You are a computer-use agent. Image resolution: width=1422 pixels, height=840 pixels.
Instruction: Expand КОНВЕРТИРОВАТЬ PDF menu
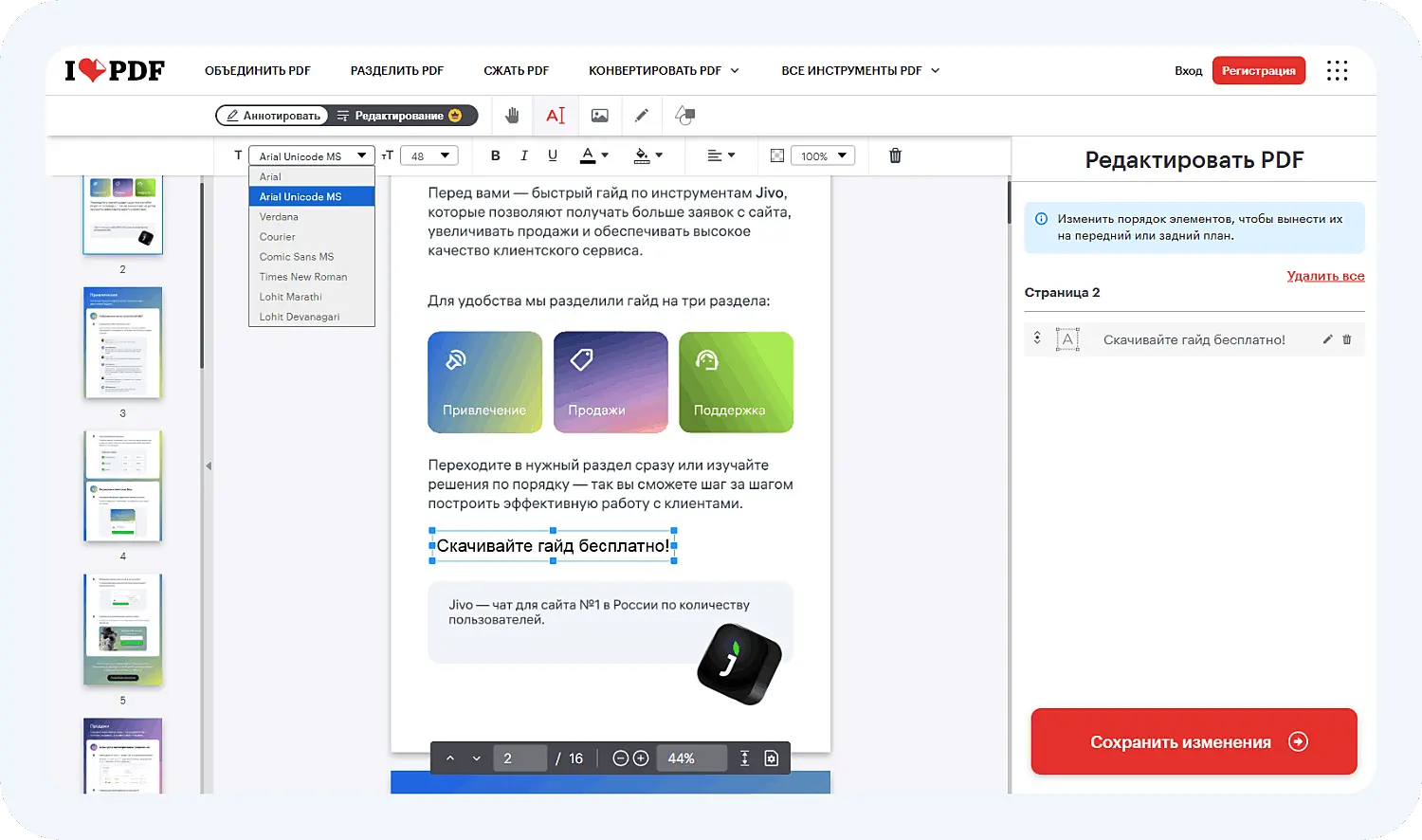pos(664,70)
